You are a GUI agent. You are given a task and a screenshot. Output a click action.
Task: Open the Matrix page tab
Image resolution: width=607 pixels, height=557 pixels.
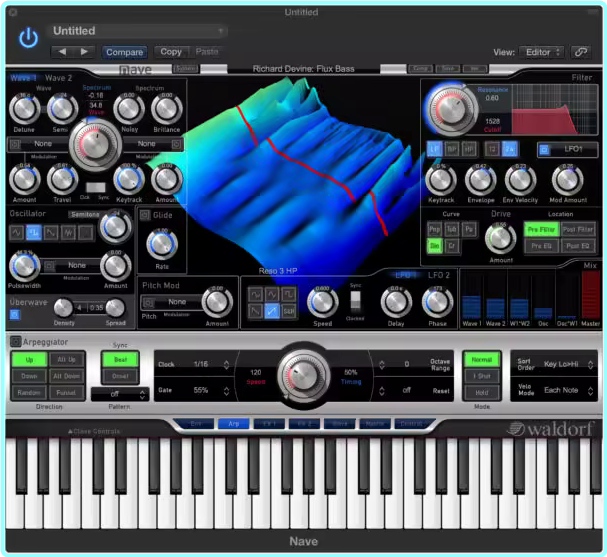tap(375, 424)
